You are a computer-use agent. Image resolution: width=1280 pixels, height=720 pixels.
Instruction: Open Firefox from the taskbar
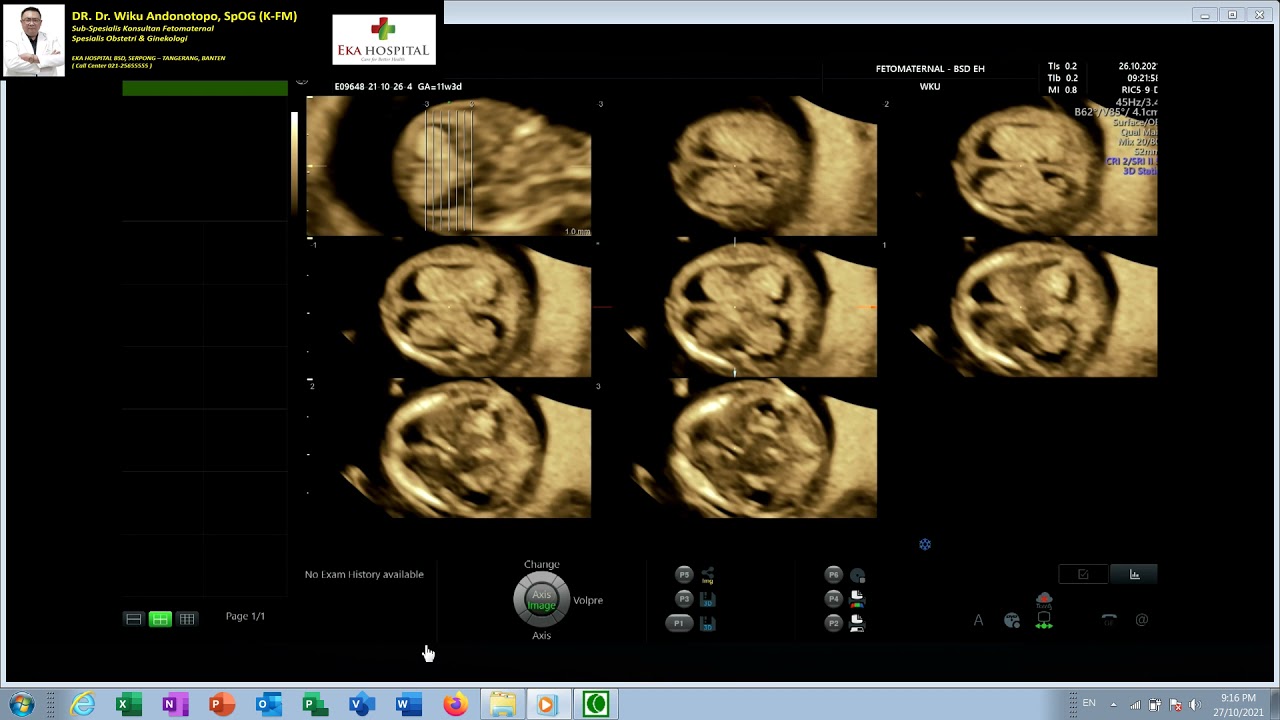click(x=455, y=705)
